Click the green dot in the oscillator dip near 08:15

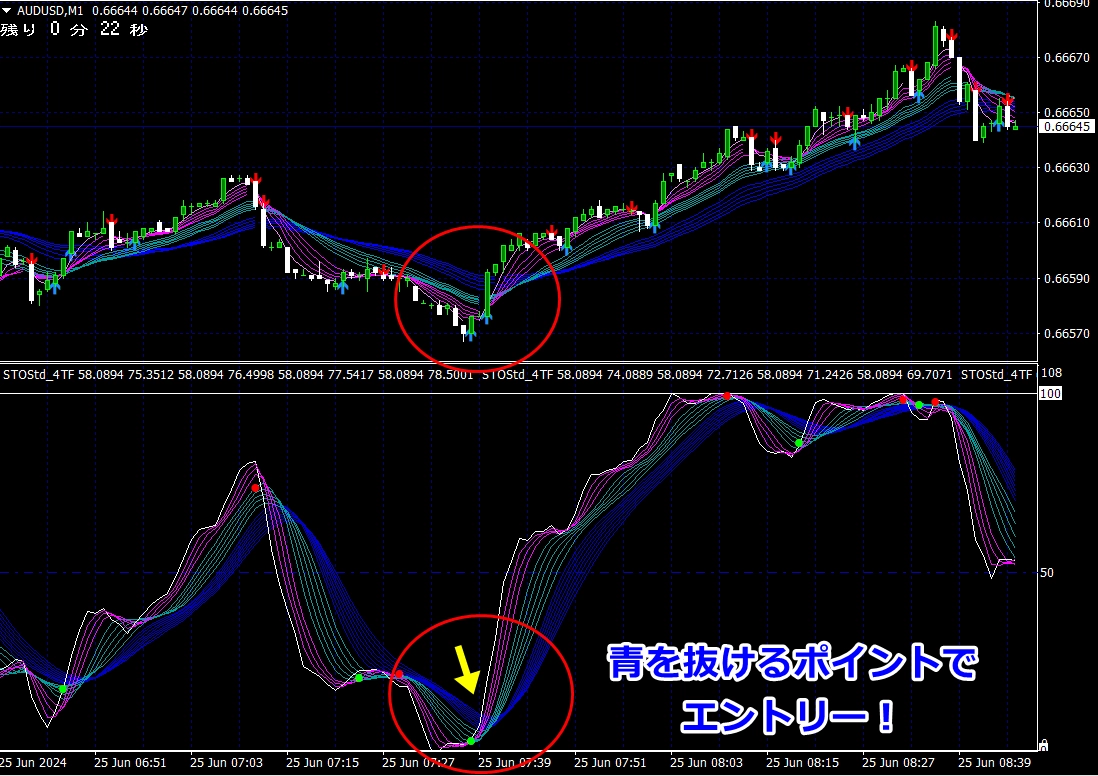coord(798,443)
